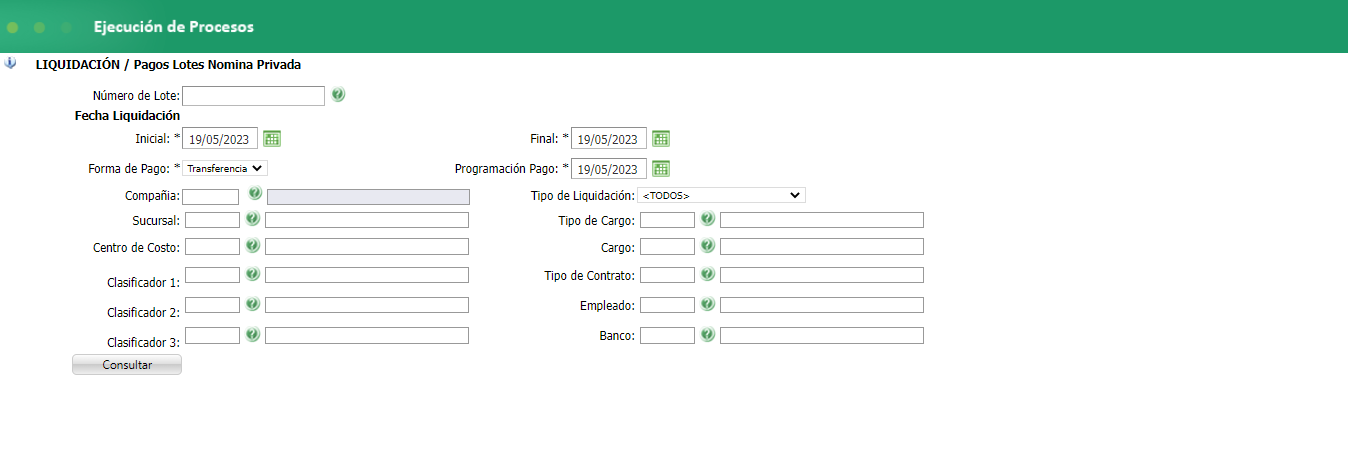The width and height of the screenshot is (1348, 457).
Task: Open the Forma de Pago dropdown
Action: click(x=225, y=168)
